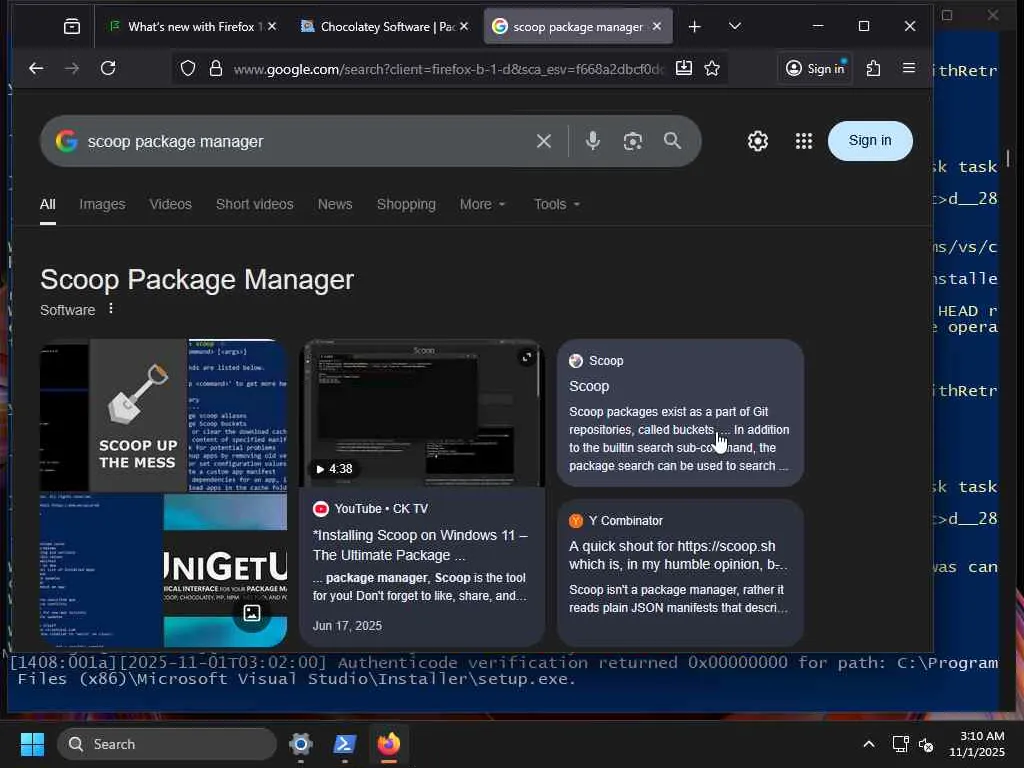Open Installing Scoop on Windows 11 video
This screenshot has width=1024, height=768.
421,545
